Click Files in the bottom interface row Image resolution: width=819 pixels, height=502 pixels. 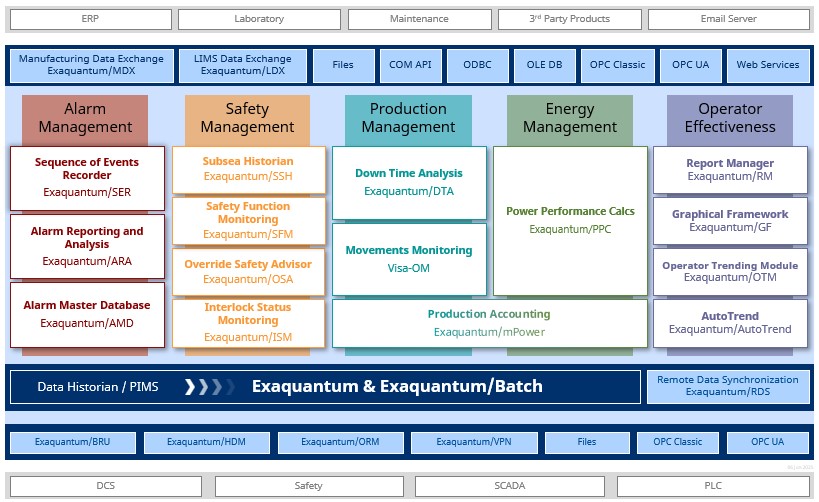[x=587, y=442]
